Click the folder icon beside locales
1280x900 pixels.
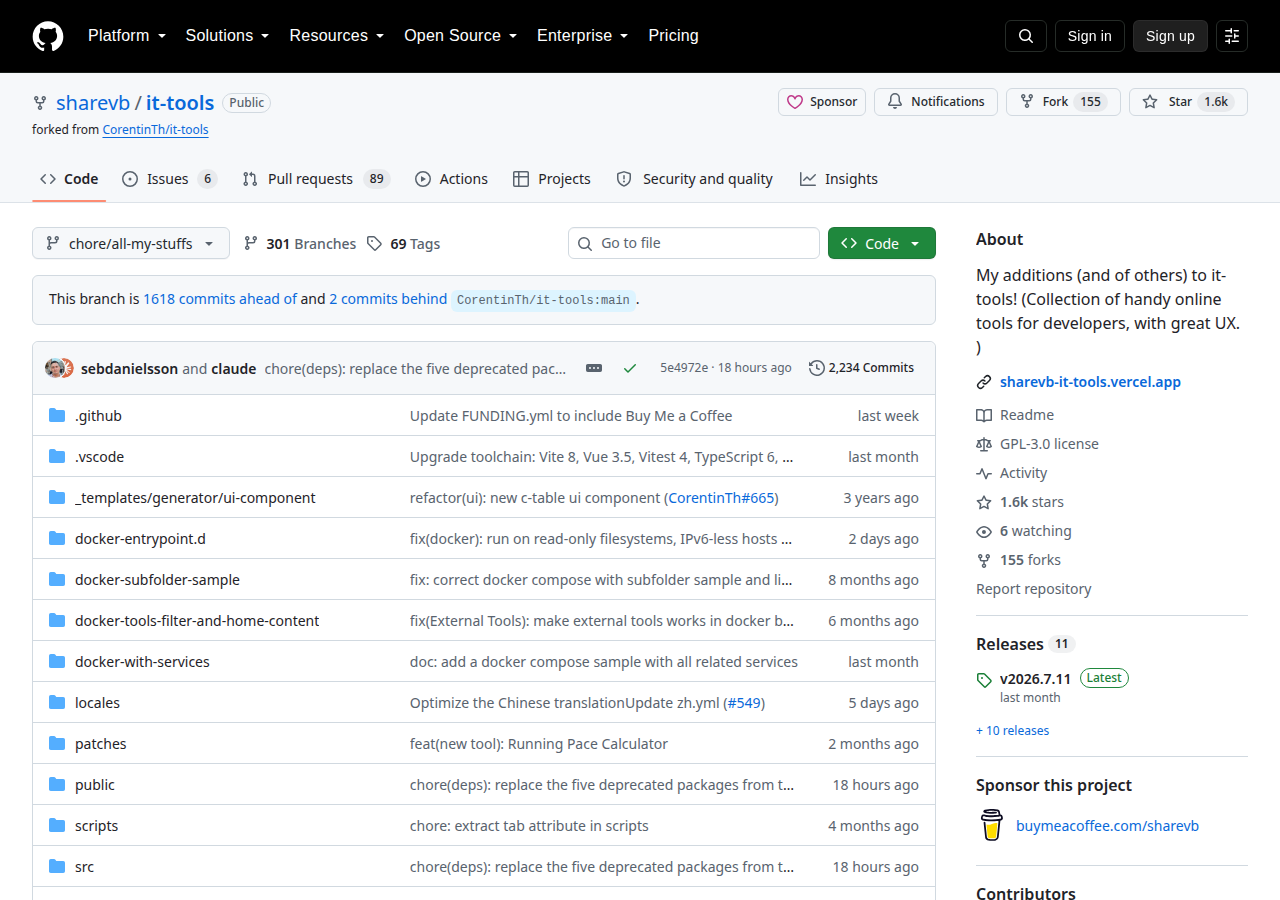(57, 703)
